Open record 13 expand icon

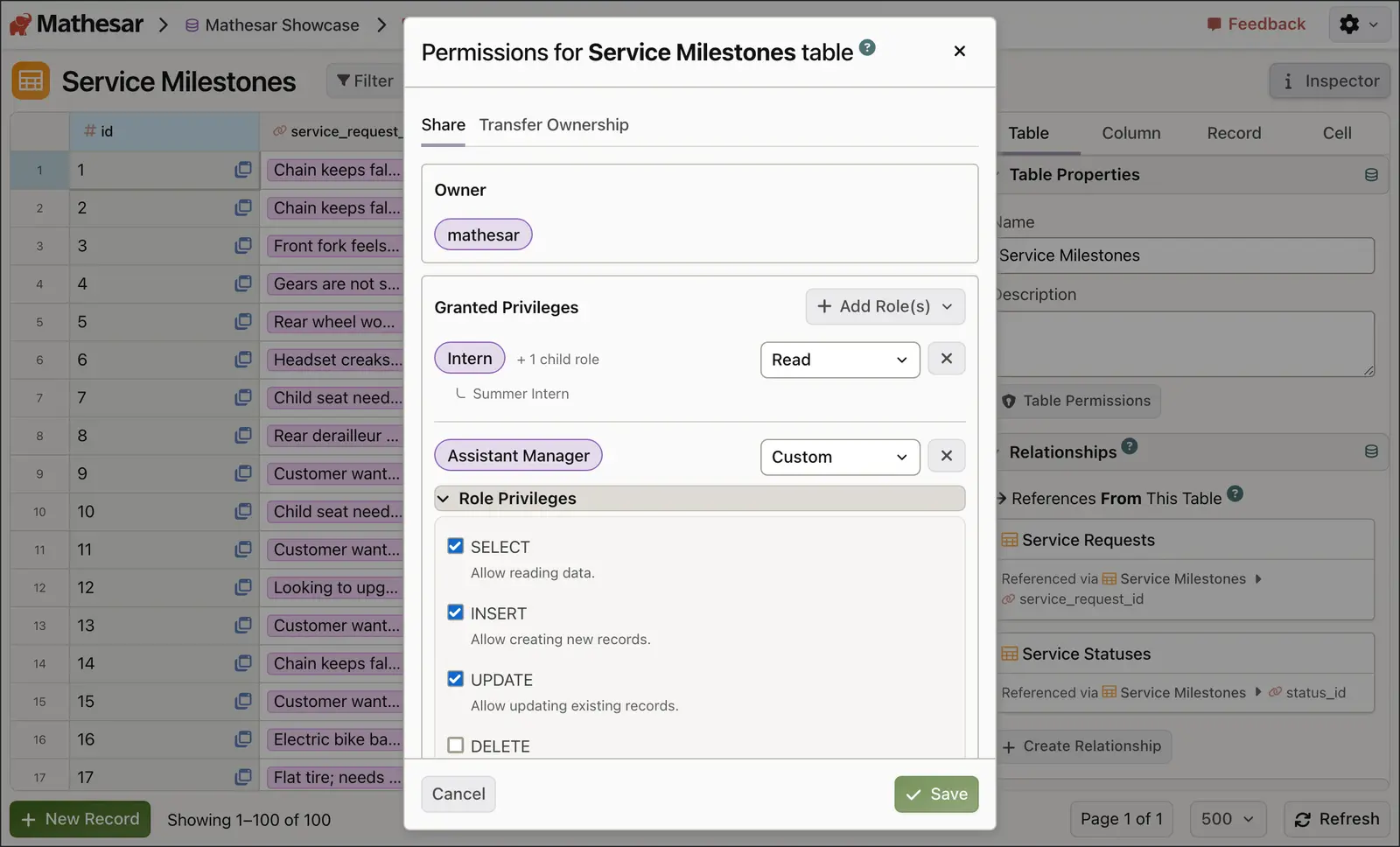pyautogui.click(x=243, y=626)
